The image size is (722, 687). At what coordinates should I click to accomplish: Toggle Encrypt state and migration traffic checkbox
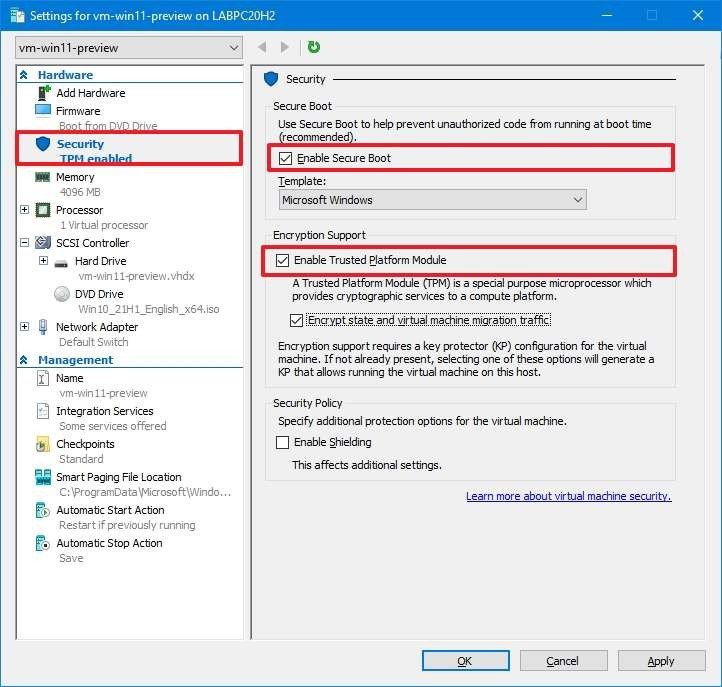(x=296, y=320)
